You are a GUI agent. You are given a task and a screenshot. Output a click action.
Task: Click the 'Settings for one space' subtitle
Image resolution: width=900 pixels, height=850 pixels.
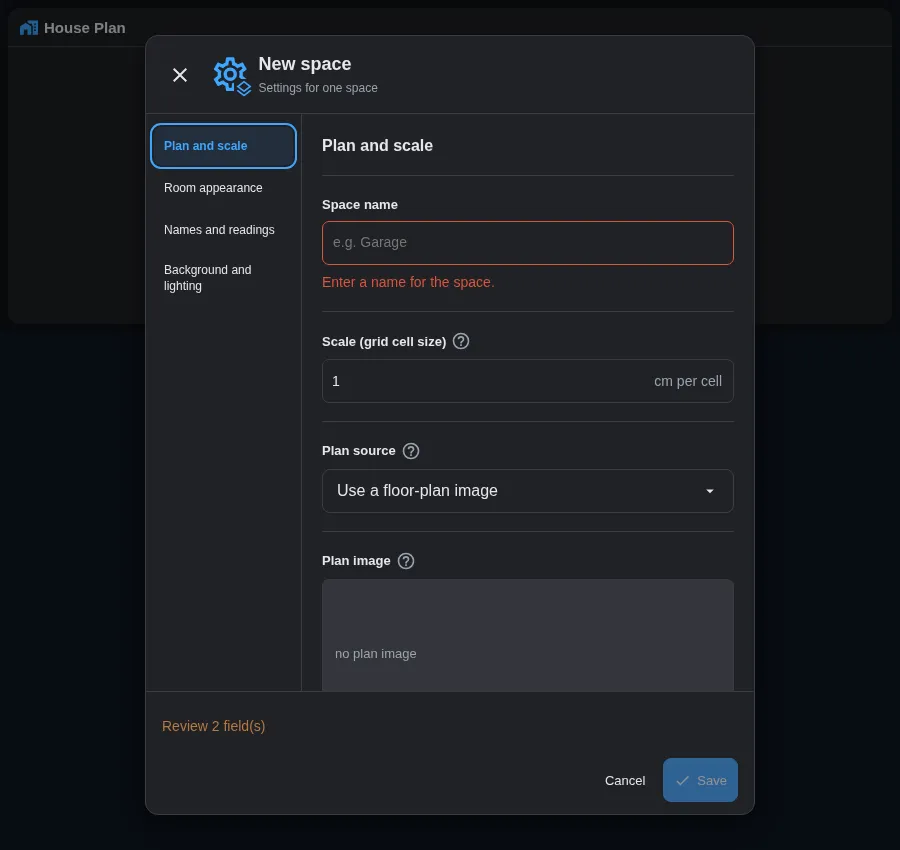(318, 88)
